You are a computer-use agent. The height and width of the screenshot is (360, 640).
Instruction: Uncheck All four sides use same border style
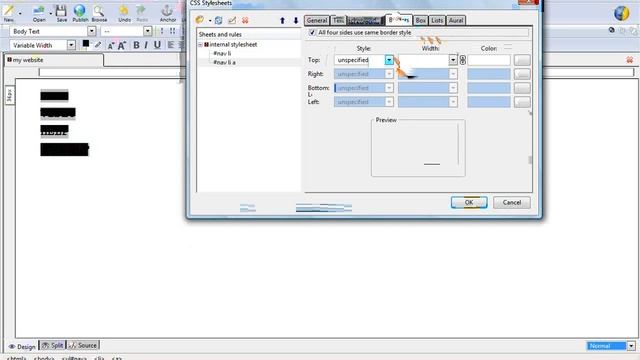312,33
